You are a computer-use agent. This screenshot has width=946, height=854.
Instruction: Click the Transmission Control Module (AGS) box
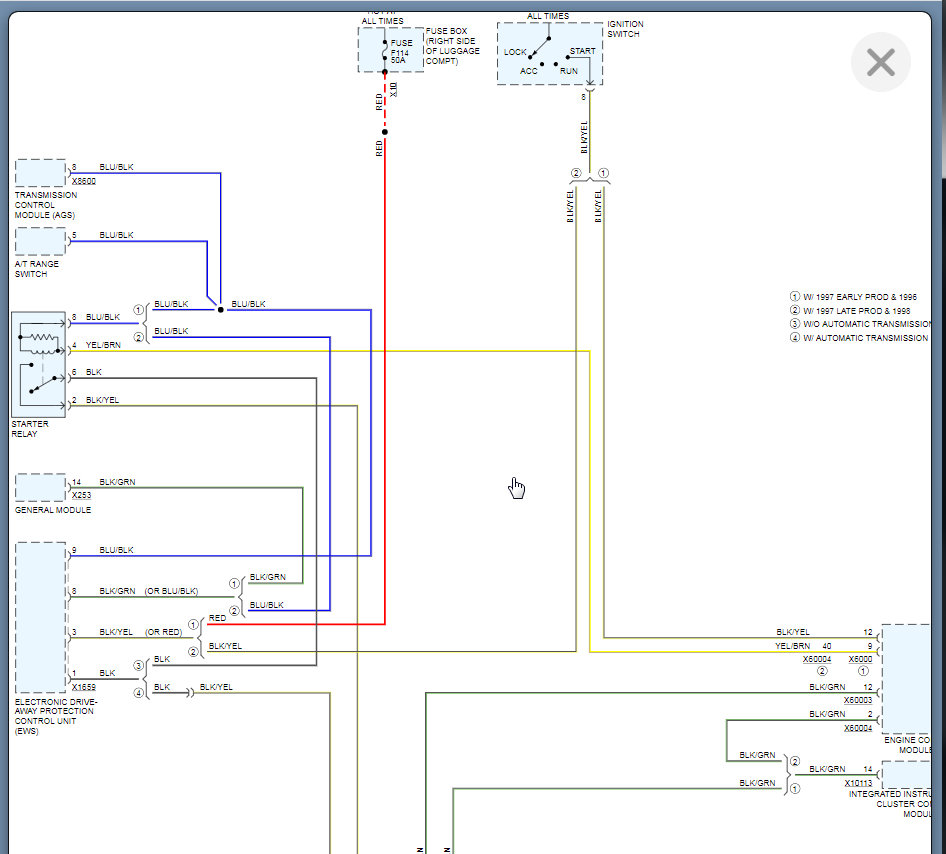coord(40,173)
